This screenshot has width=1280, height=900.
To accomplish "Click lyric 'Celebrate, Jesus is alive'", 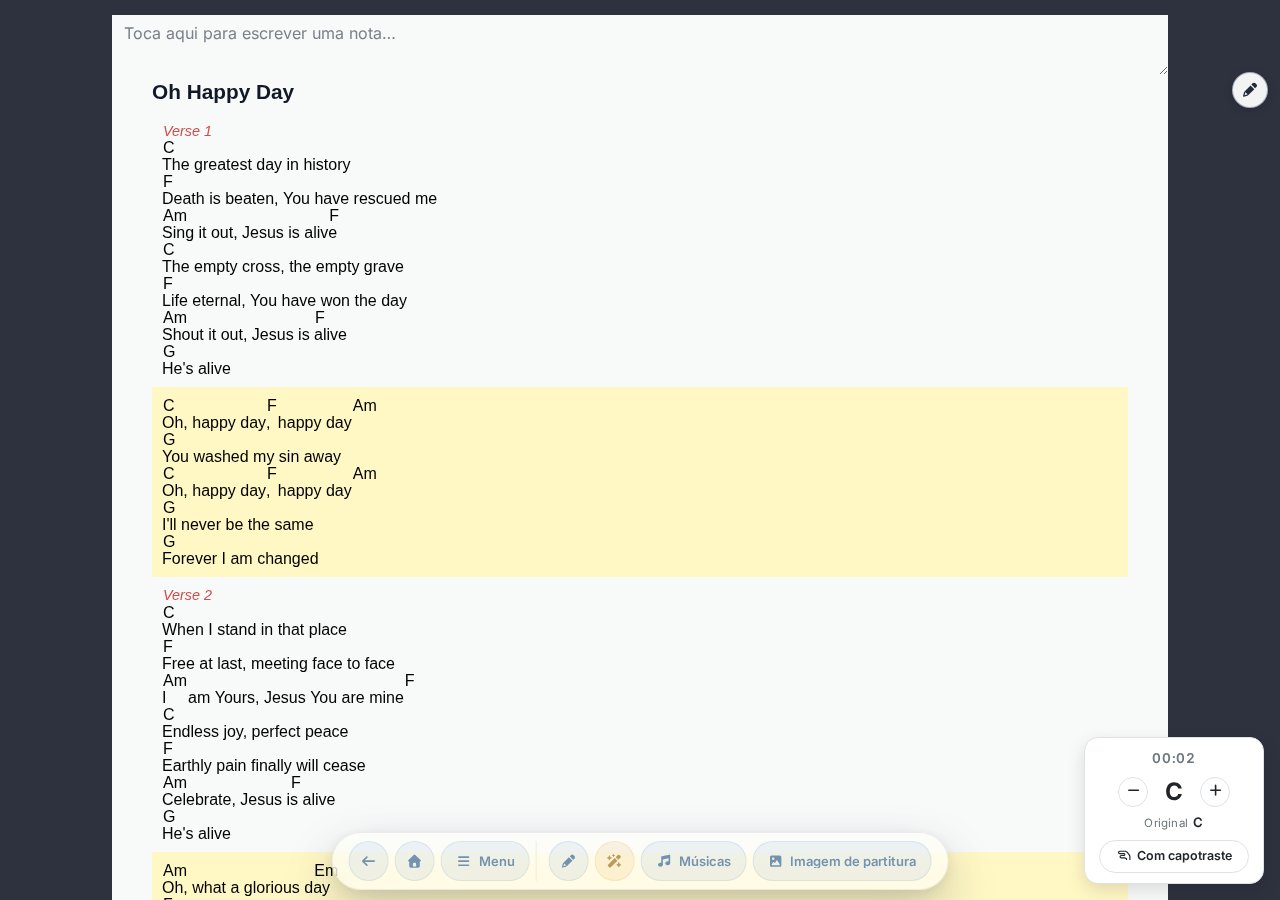I will [x=248, y=800].
